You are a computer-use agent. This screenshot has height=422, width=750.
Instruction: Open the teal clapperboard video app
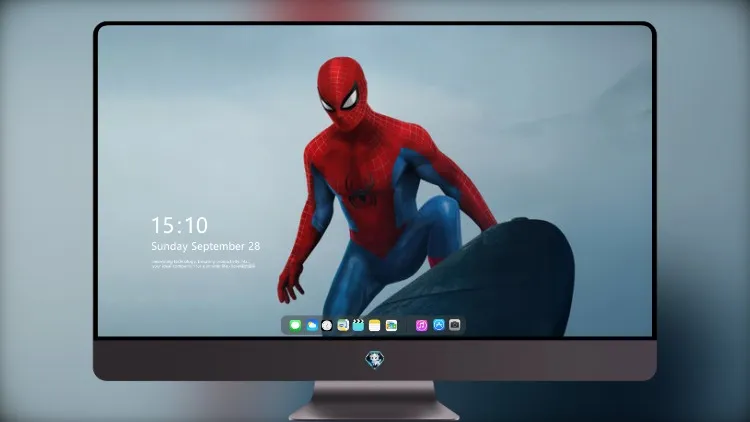coord(358,325)
